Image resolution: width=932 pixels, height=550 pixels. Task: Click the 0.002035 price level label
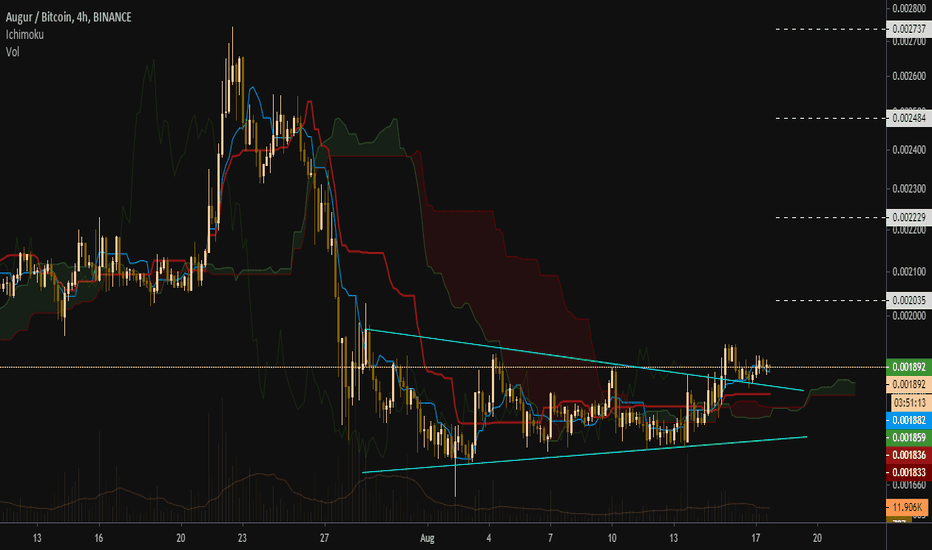click(908, 300)
